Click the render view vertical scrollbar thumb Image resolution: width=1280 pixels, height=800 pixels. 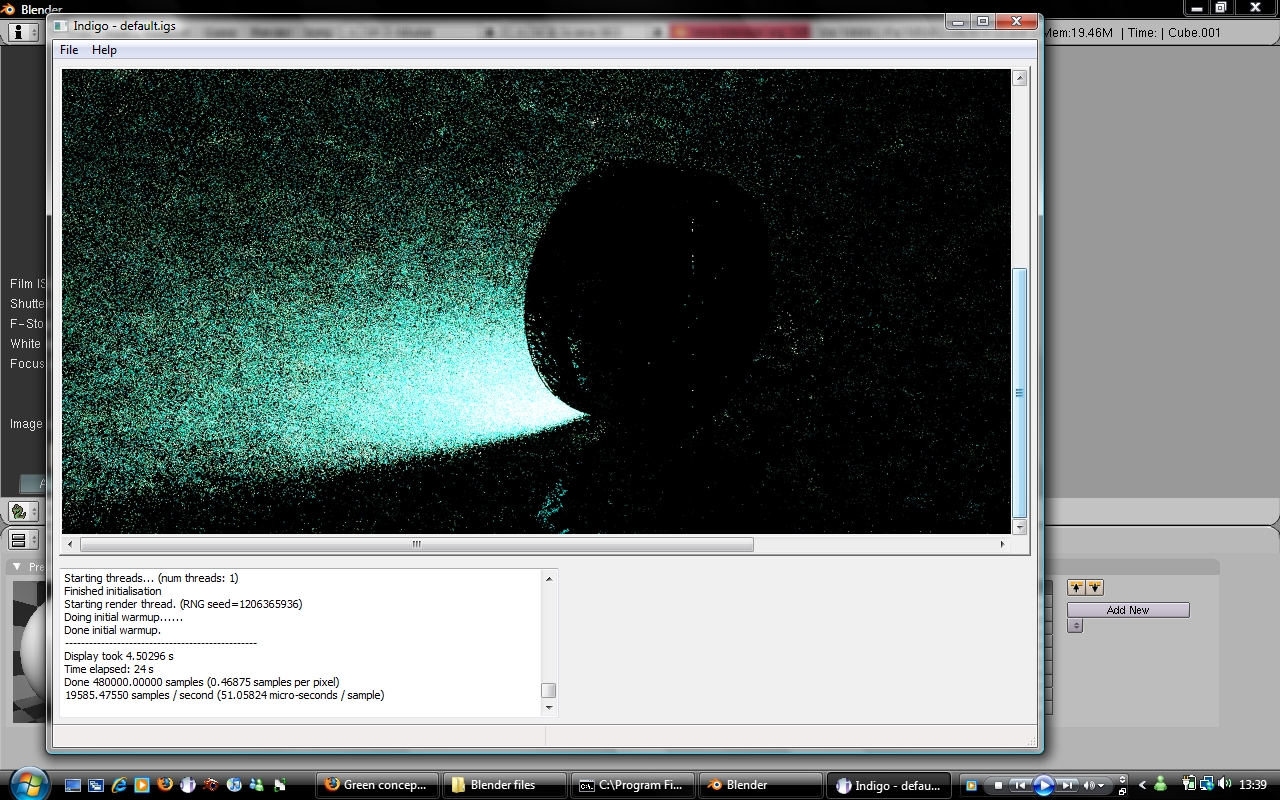[1019, 392]
